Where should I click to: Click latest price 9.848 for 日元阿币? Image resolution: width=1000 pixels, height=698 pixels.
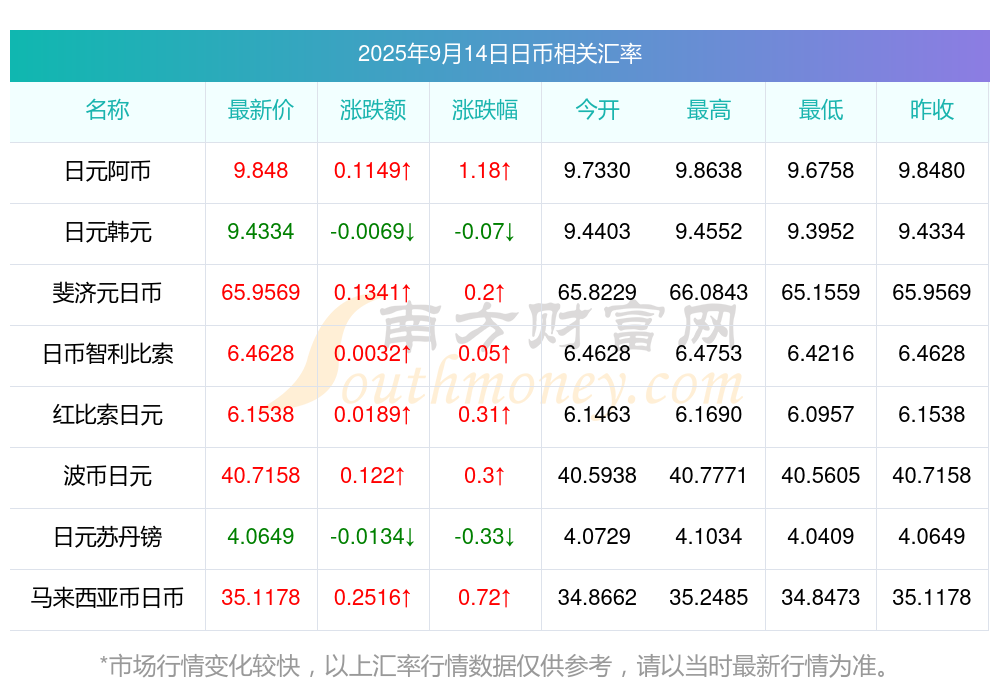[261, 170]
